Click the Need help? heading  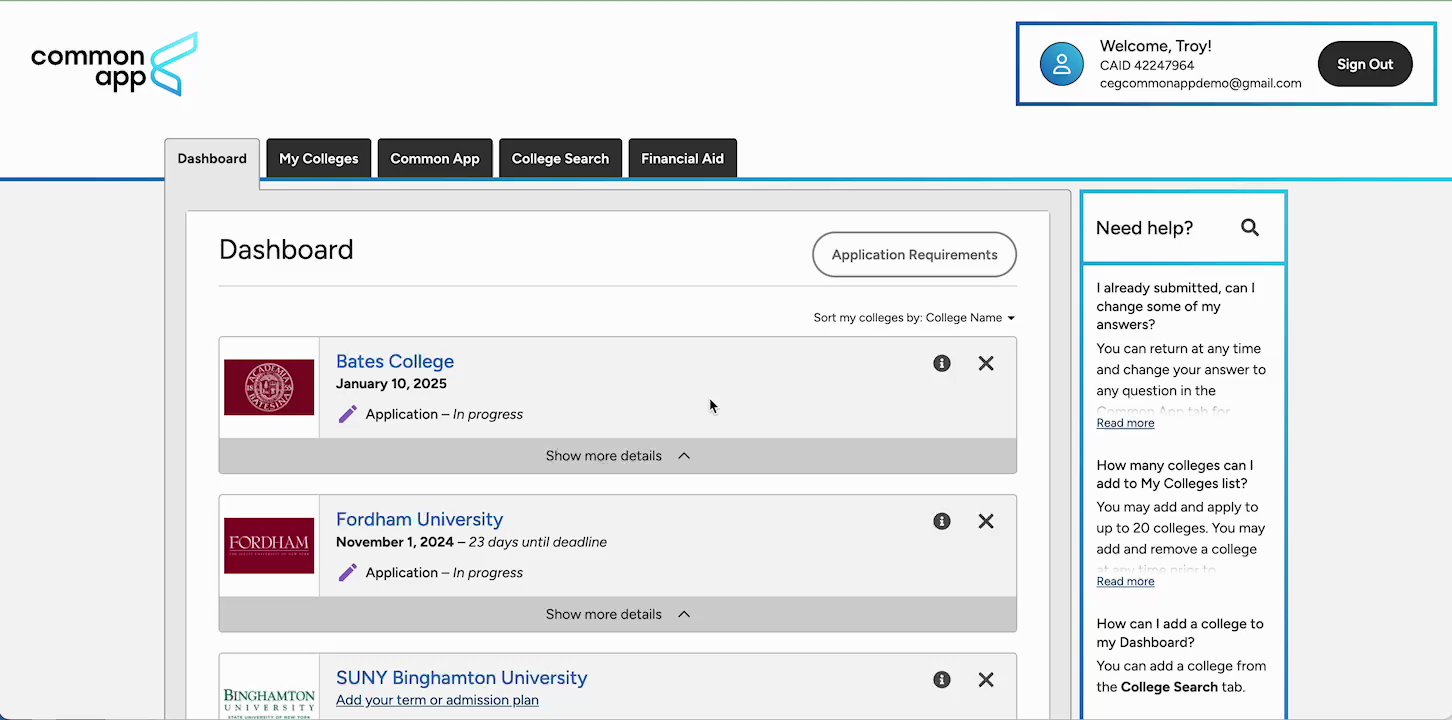1144,228
